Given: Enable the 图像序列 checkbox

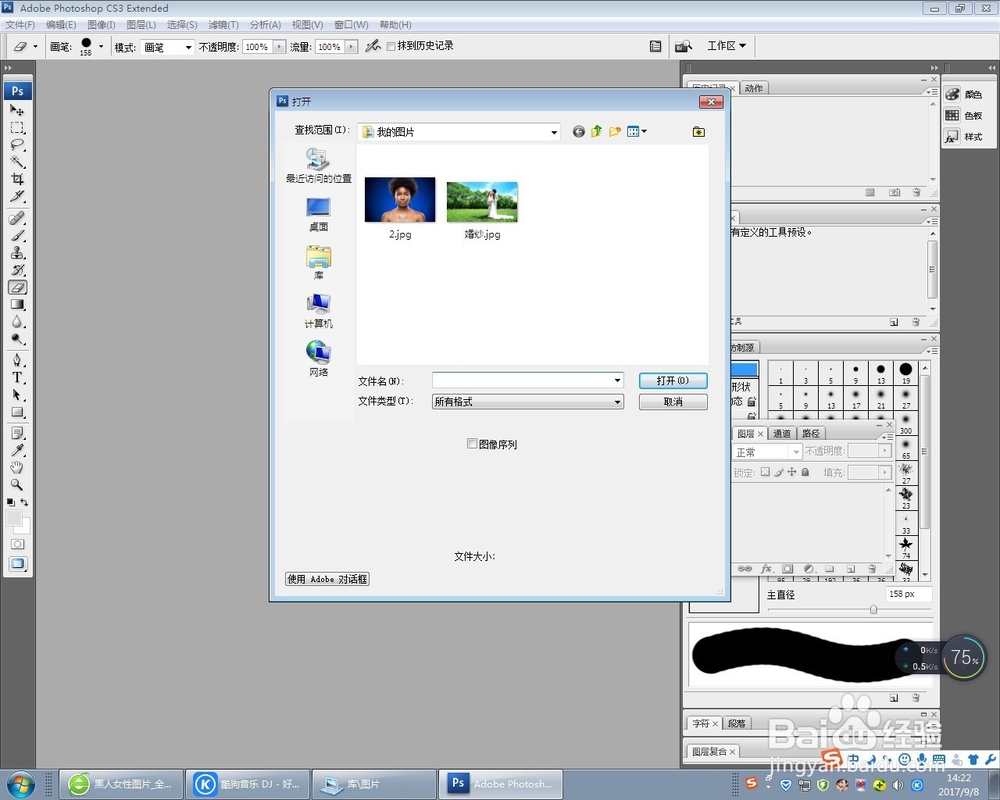Looking at the screenshot, I should coord(472,444).
